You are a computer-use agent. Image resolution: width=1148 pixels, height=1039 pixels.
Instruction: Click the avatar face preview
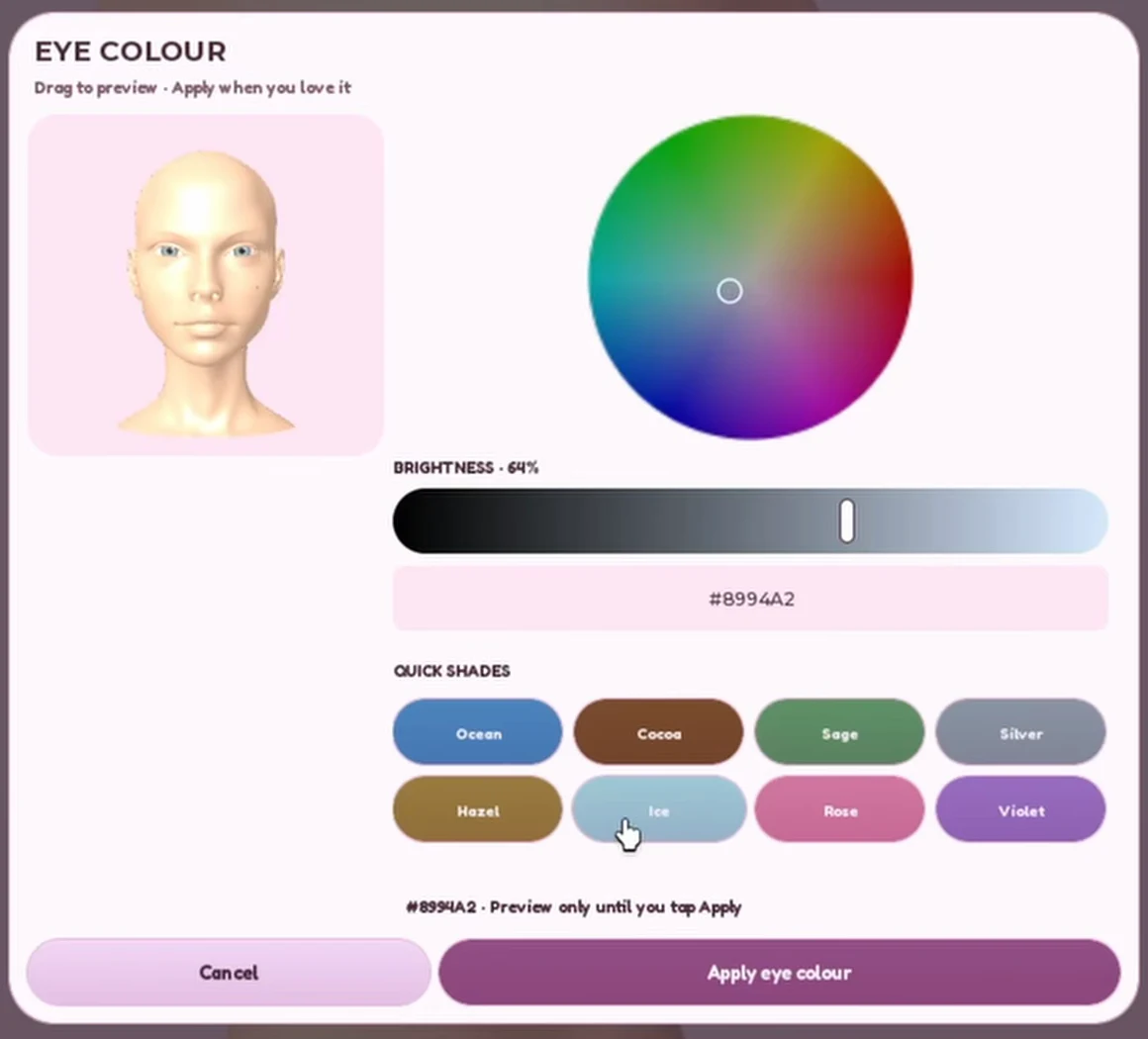click(x=206, y=285)
